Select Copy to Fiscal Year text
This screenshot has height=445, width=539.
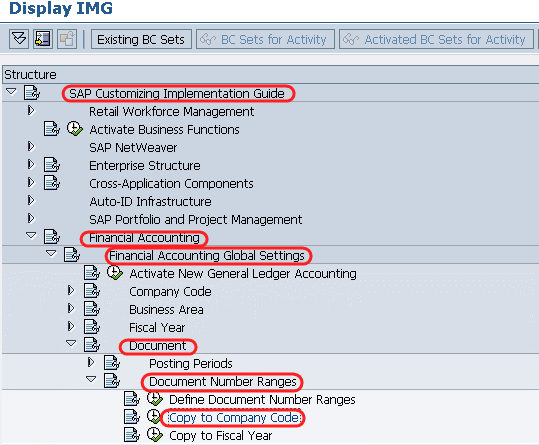(x=220, y=436)
